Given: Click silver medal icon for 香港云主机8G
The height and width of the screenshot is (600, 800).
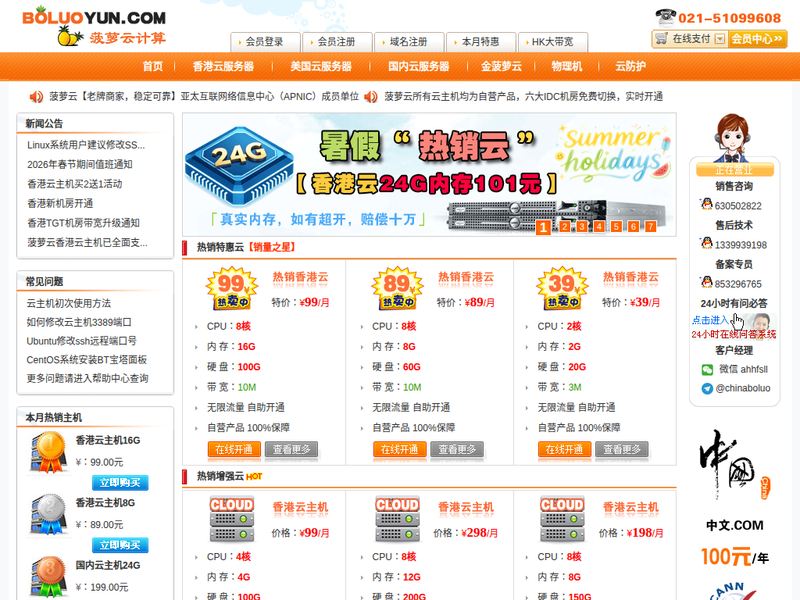Looking at the screenshot, I should (x=49, y=514).
